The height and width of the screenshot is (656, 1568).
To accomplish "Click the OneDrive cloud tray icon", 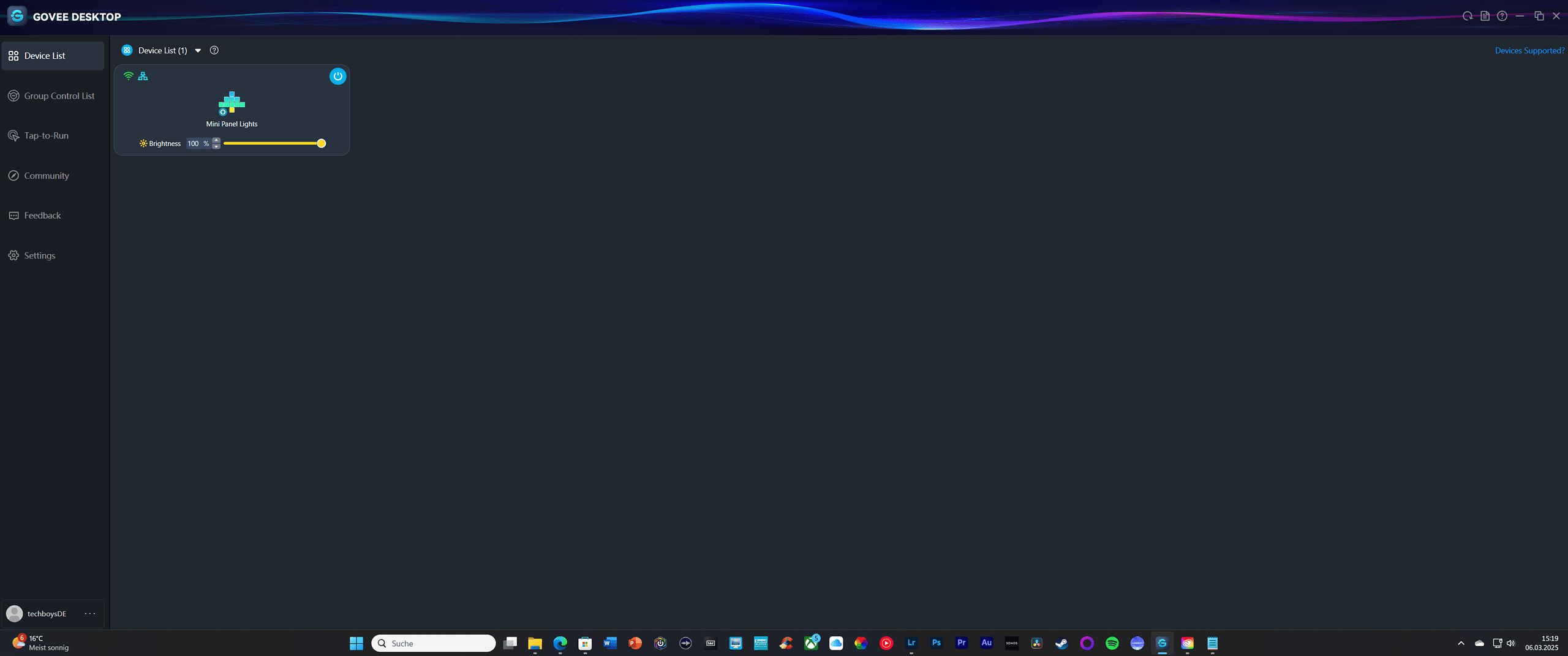I will pyautogui.click(x=1480, y=643).
